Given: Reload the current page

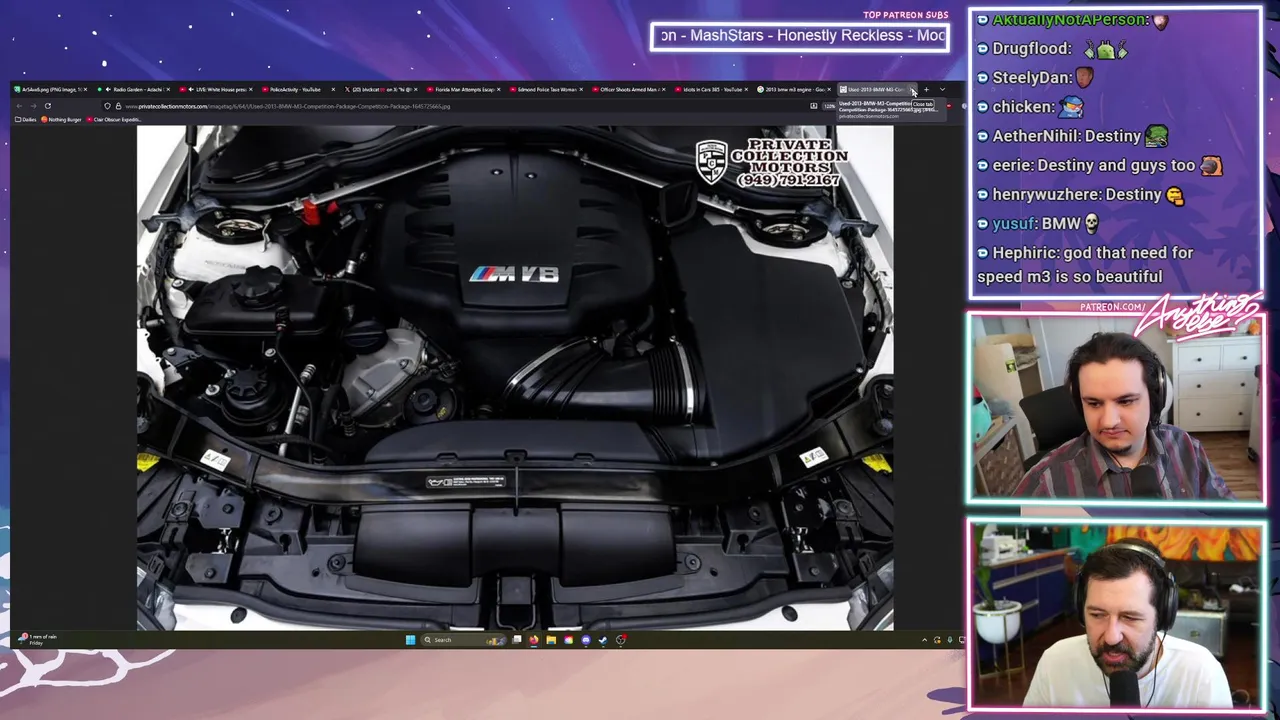Looking at the screenshot, I should pos(47,106).
